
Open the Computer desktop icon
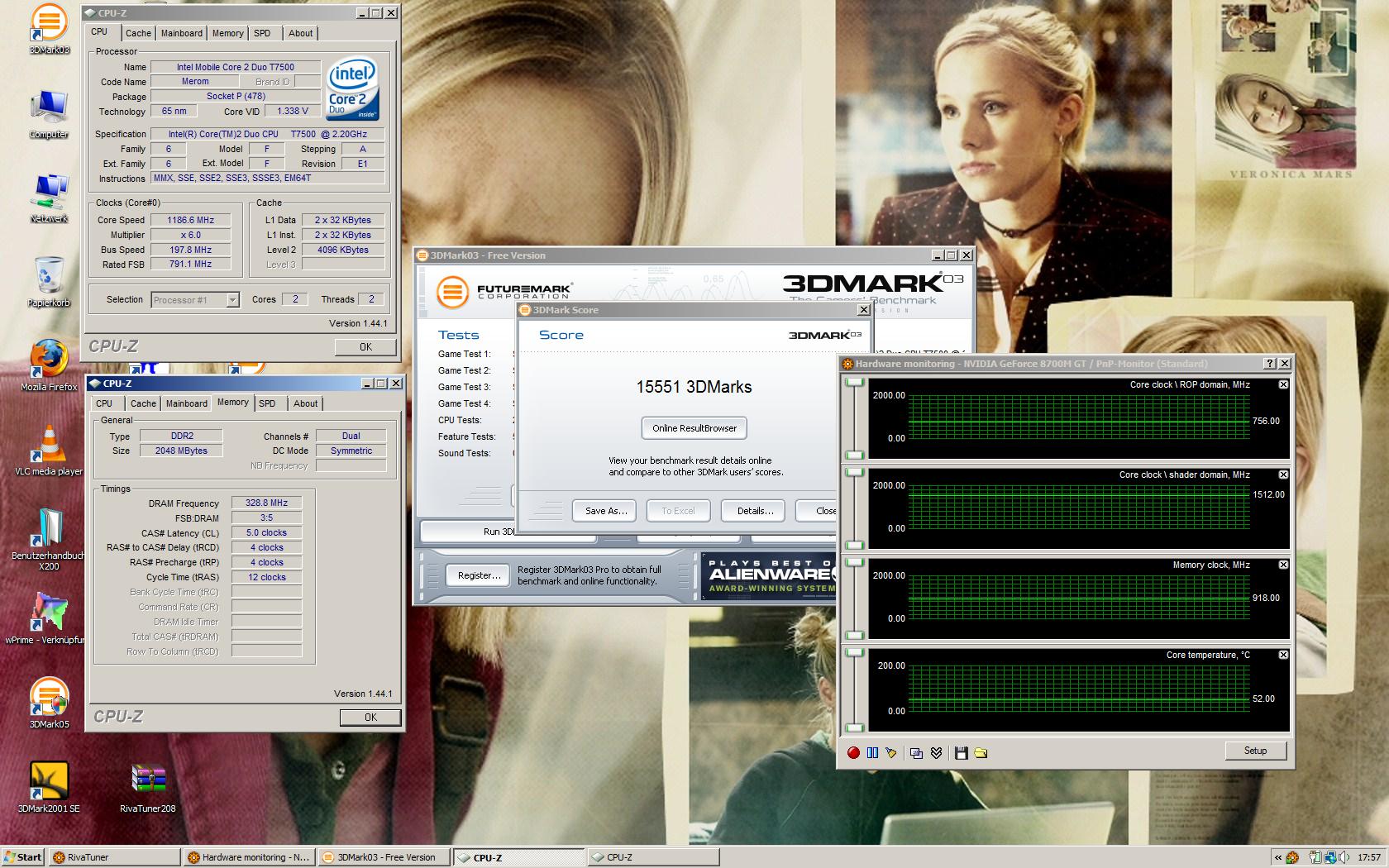(49, 114)
